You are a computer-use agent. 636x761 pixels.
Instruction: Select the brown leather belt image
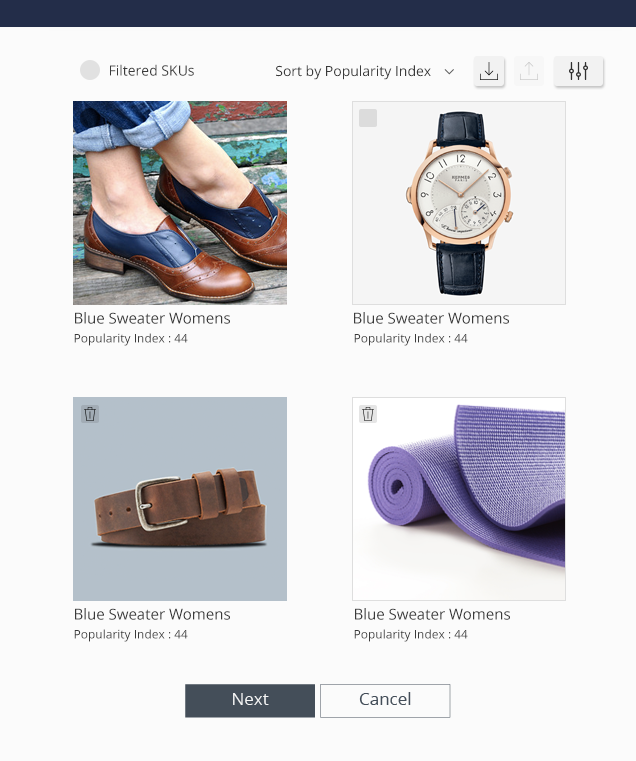pos(180,499)
